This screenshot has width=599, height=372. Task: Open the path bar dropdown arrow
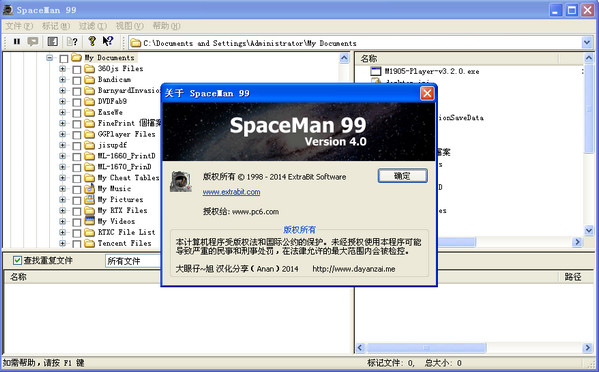(x=587, y=42)
